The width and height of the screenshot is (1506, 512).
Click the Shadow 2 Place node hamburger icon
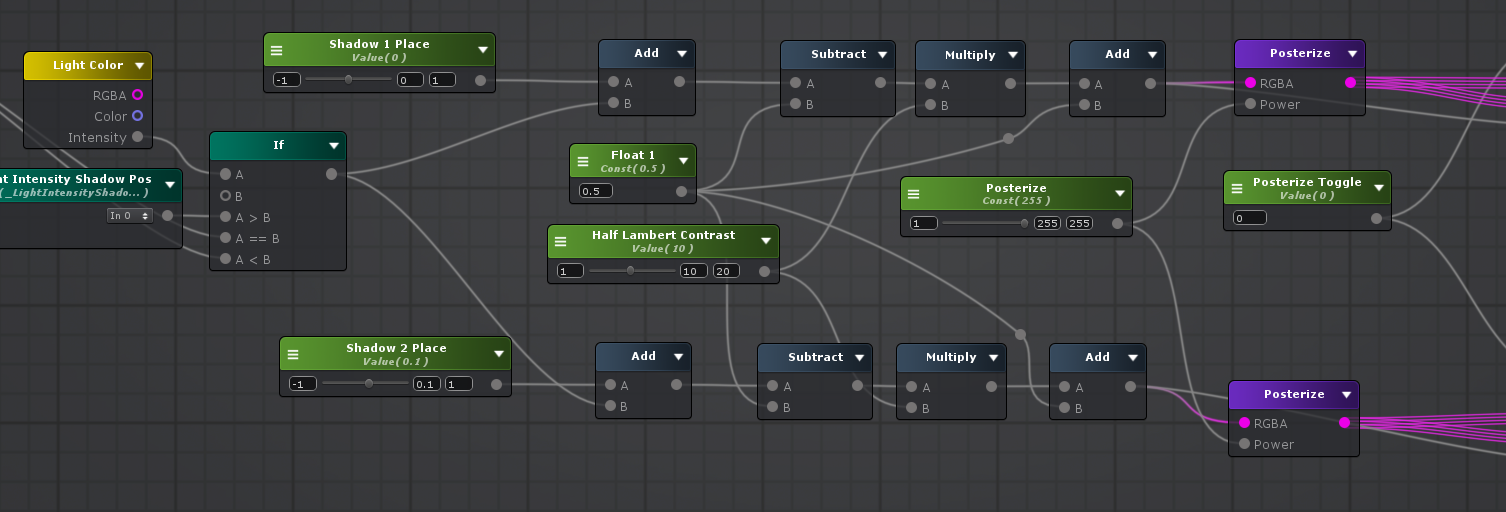point(293,354)
